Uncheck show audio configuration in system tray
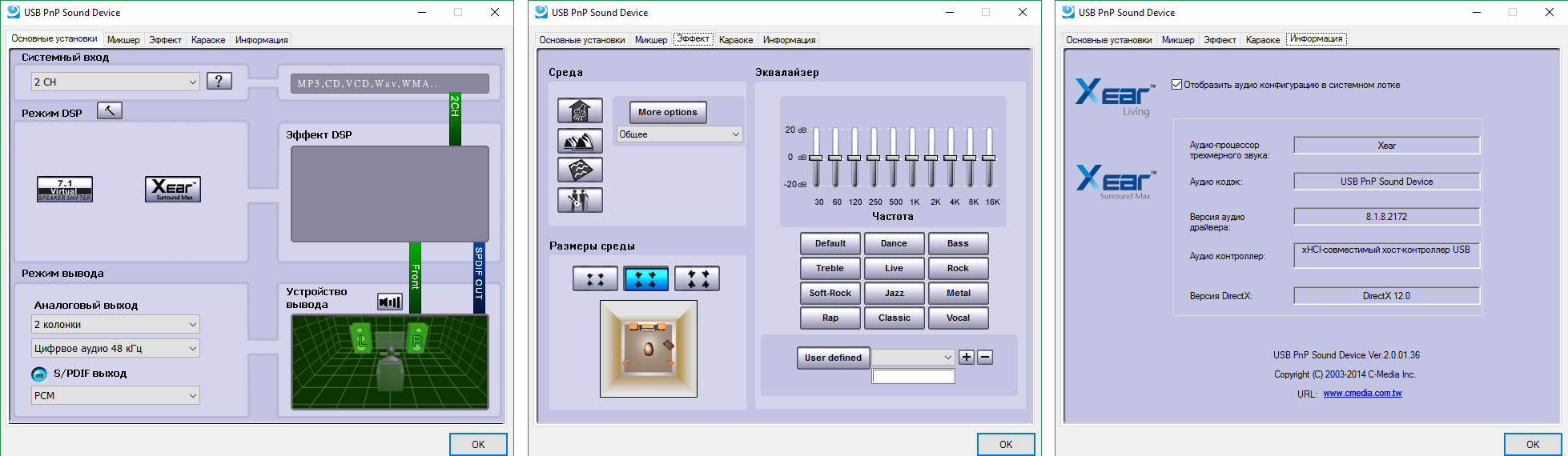Screen dimensions: 1568x456 coord(1176,85)
